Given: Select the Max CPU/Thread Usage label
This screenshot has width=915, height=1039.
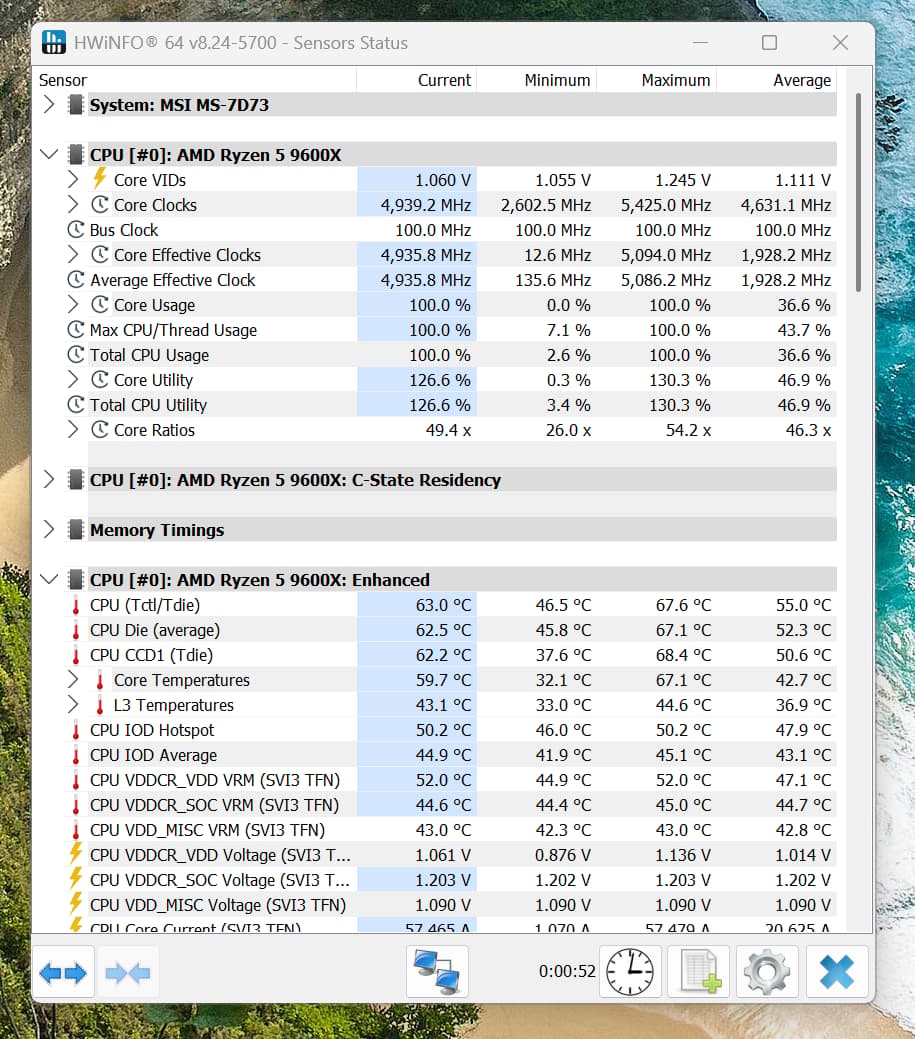Looking at the screenshot, I should 174,330.
